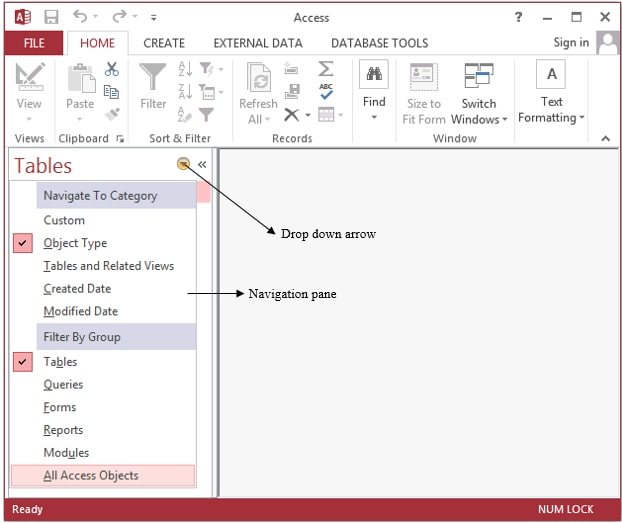Click the Cut scissors icon
Screen dimensions: 622x523
tap(111, 69)
